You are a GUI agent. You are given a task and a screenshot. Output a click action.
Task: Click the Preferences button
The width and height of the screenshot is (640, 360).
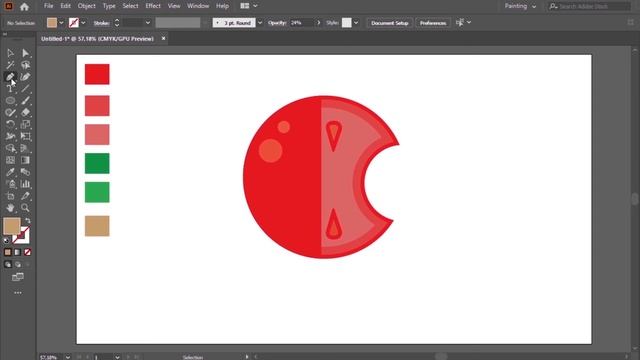[433, 23]
